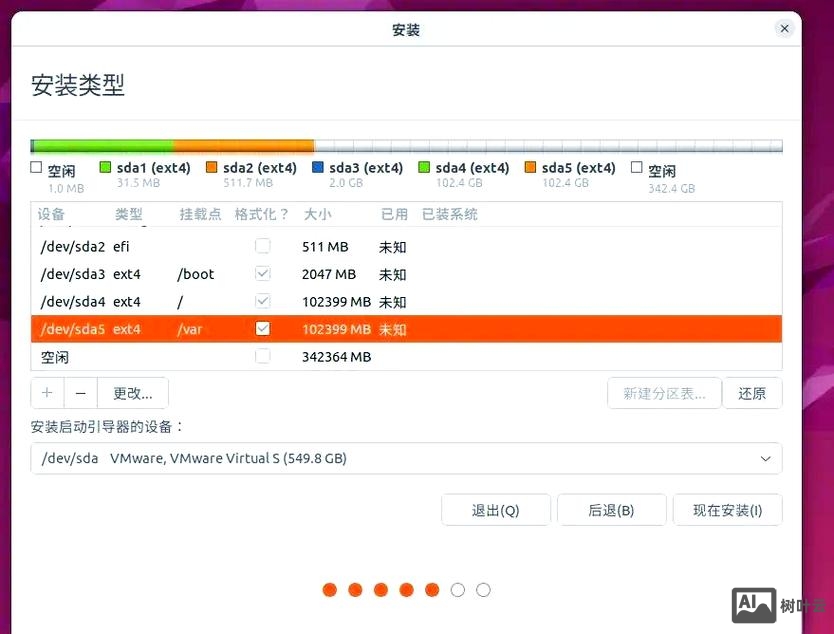
Task: Uncheck the format checkbox for /dev/sda5
Action: coord(263,328)
